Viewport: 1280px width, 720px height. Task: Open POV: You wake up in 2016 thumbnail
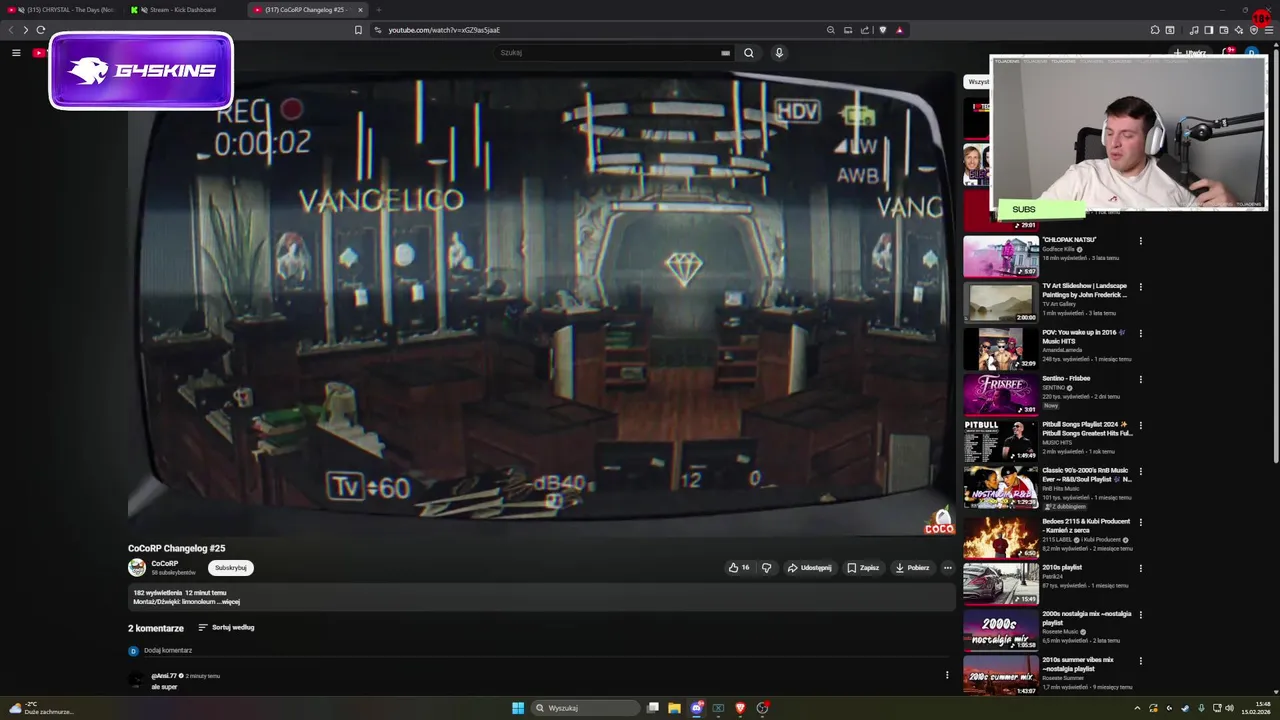[x=1001, y=349]
